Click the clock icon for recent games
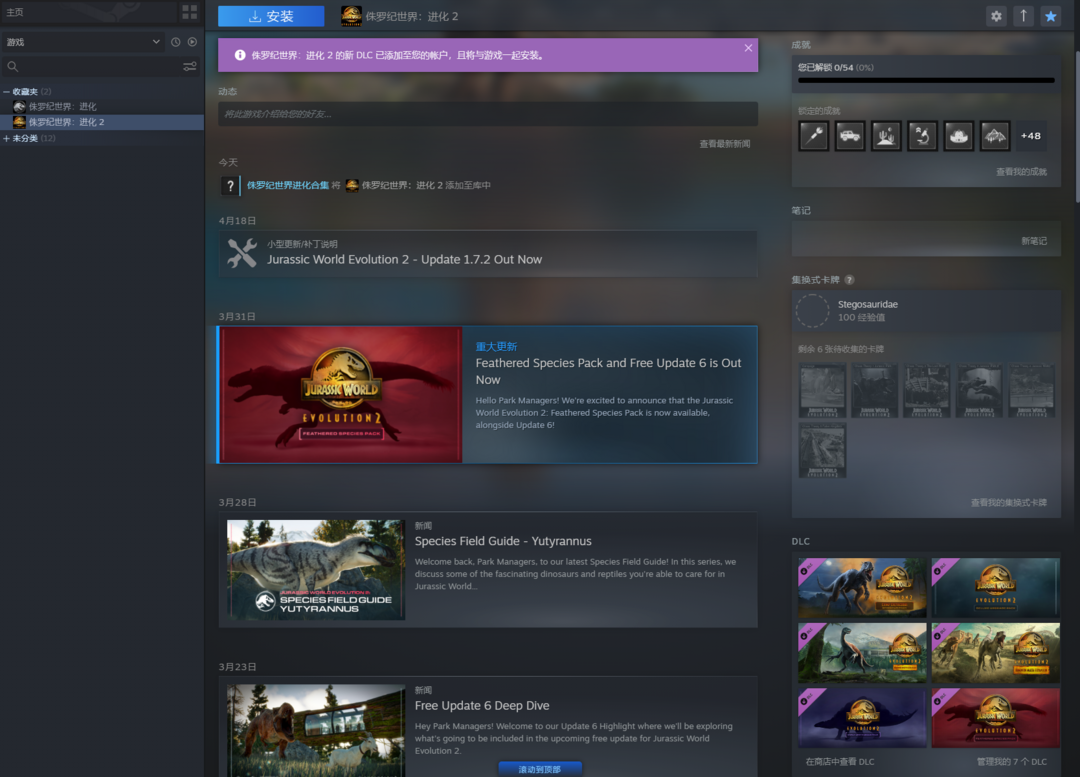Image resolution: width=1080 pixels, height=777 pixels. [x=176, y=42]
